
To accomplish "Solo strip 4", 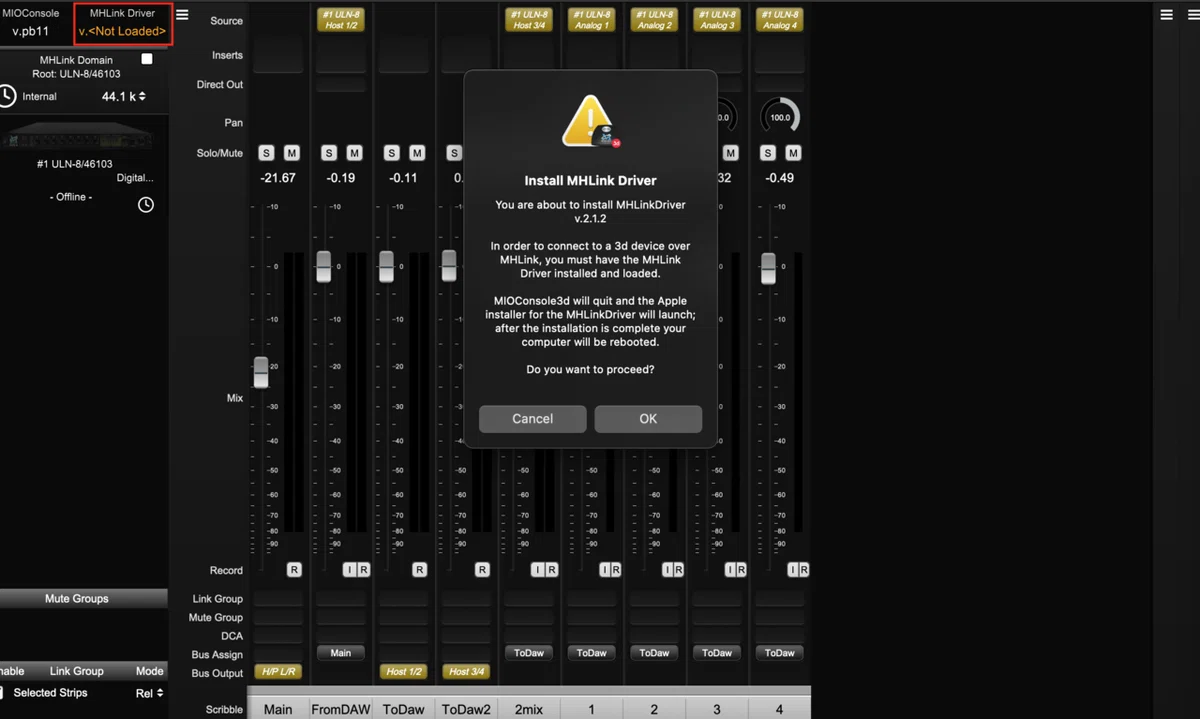I will click(768, 153).
